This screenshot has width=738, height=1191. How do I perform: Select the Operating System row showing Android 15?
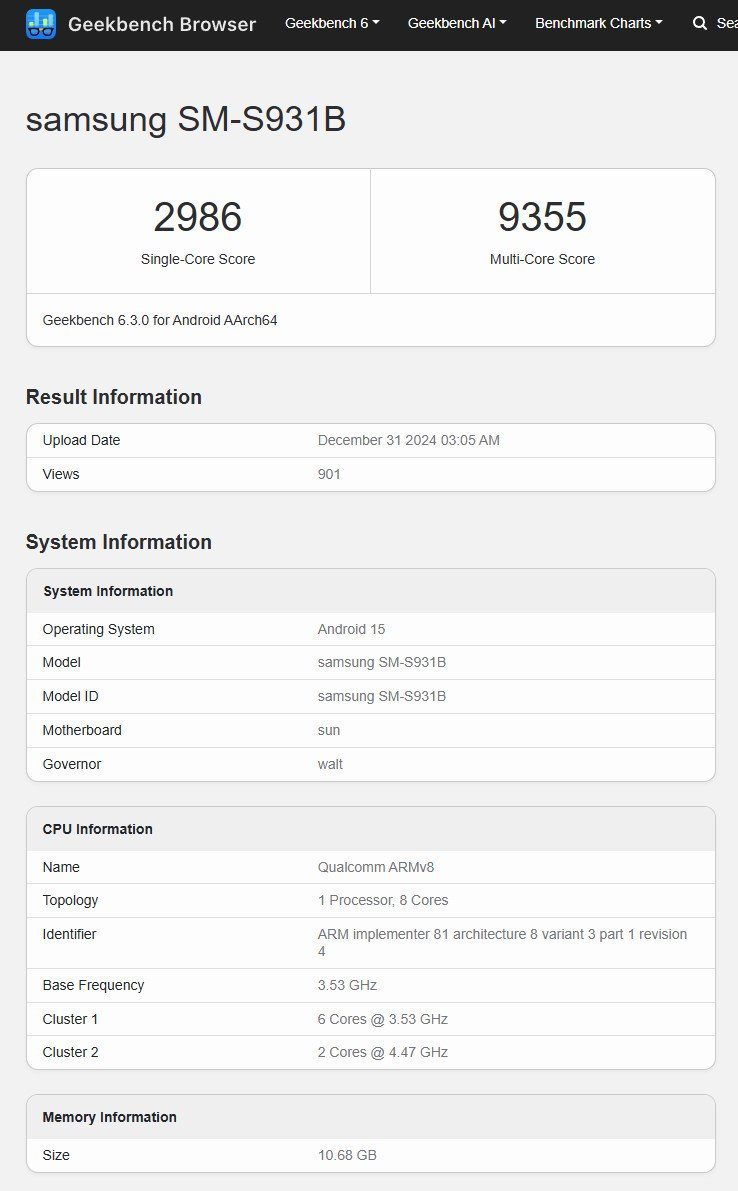370,629
